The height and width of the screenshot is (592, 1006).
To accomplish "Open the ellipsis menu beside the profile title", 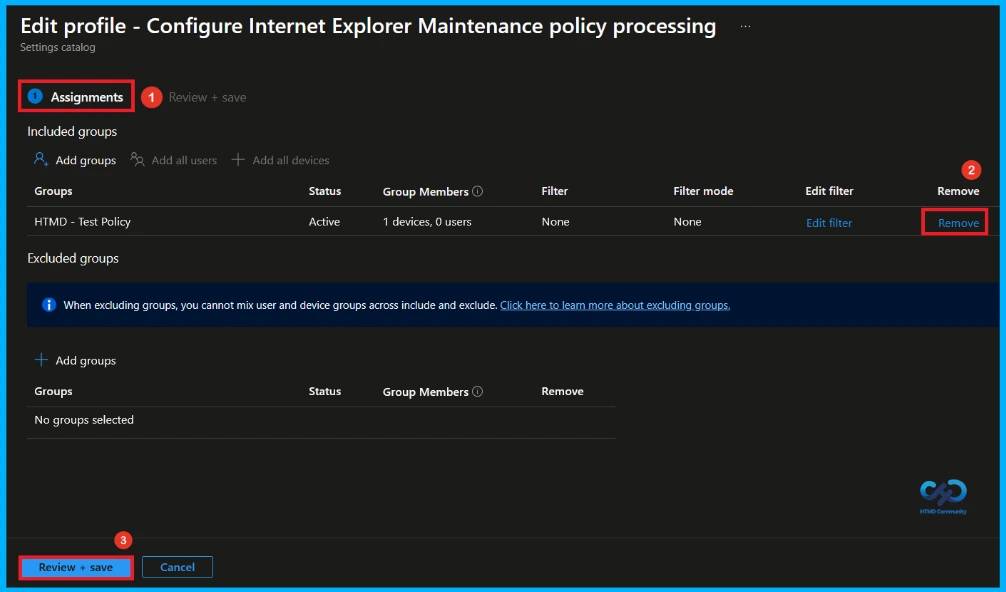I will (x=745, y=26).
